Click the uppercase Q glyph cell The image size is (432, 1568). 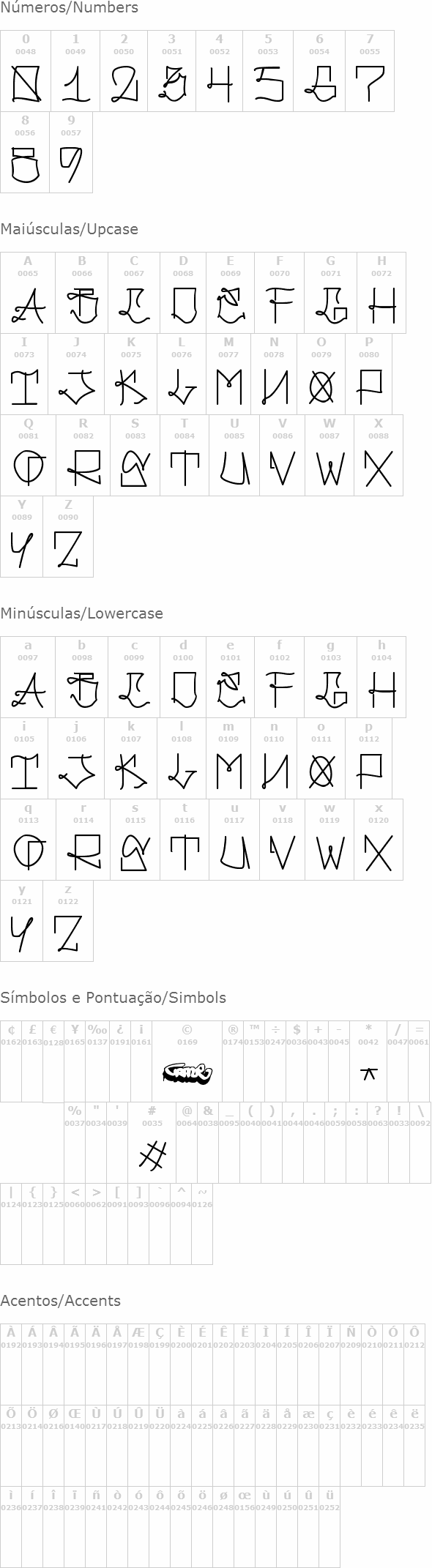pos(29,455)
